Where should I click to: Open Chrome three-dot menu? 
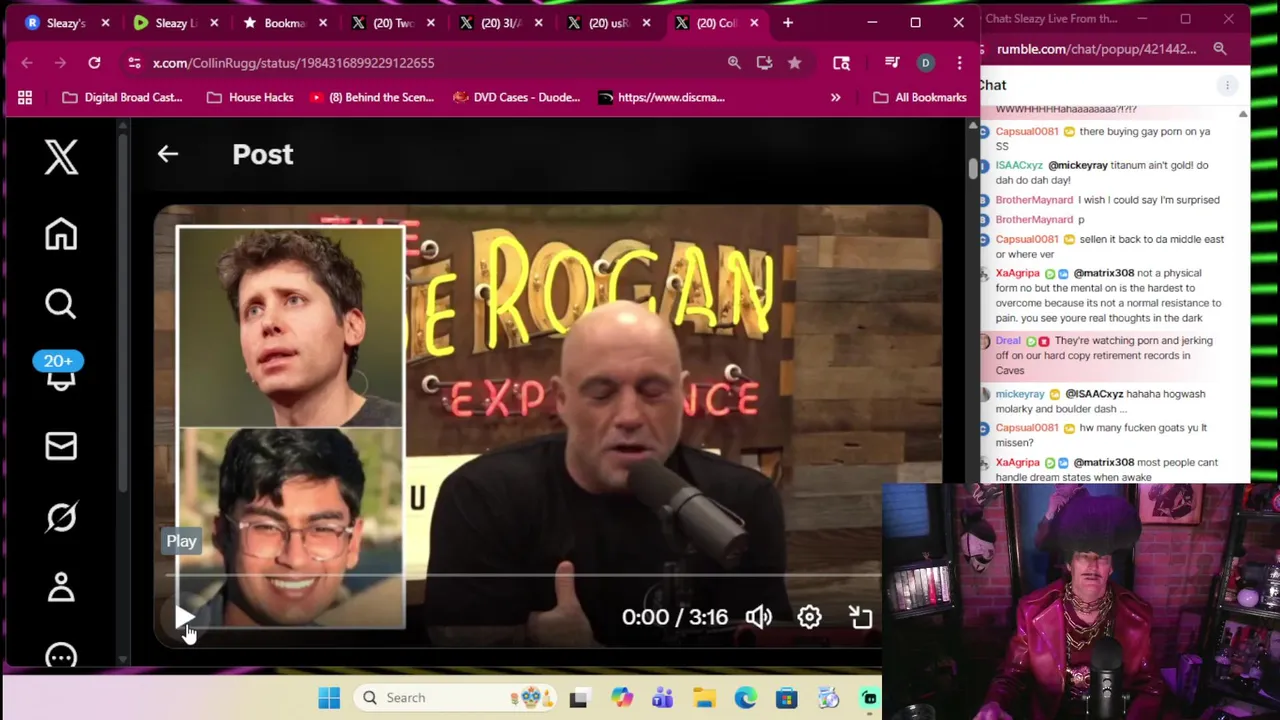pyautogui.click(x=959, y=63)
